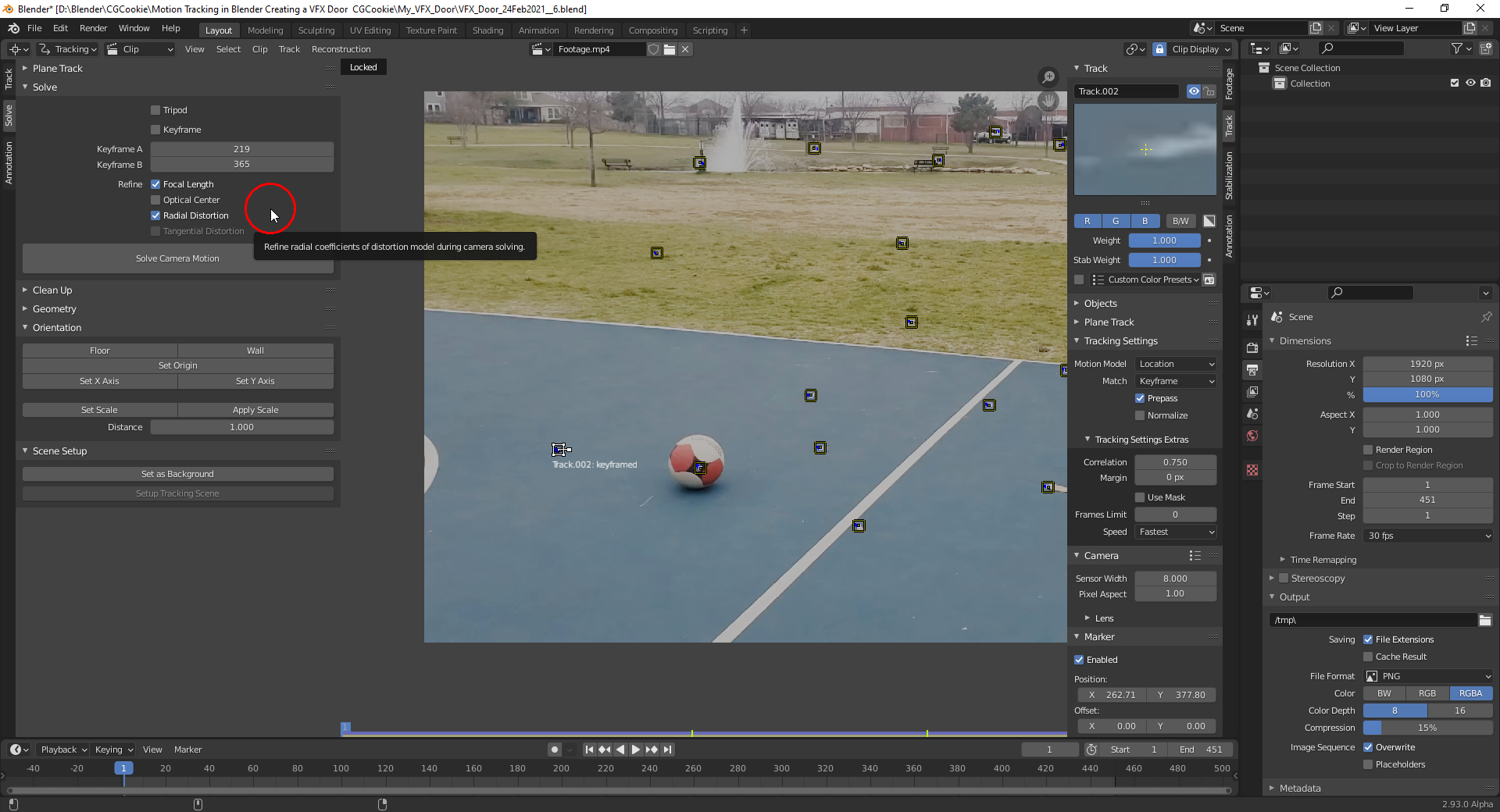
Task: Click the zoom magnifier gizmo in viewport
Action: click(1048, 77)
